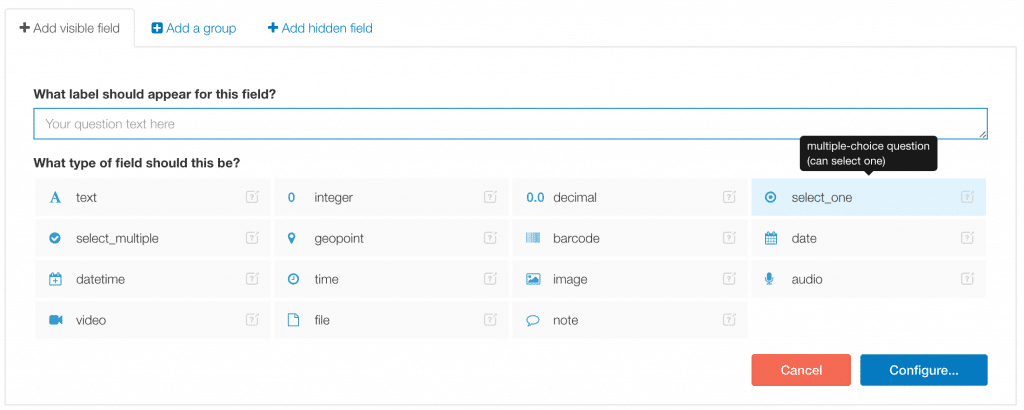Screen dimensions: 1024x410
Task: Select the select_one radio field type
Action: [868, 197]
